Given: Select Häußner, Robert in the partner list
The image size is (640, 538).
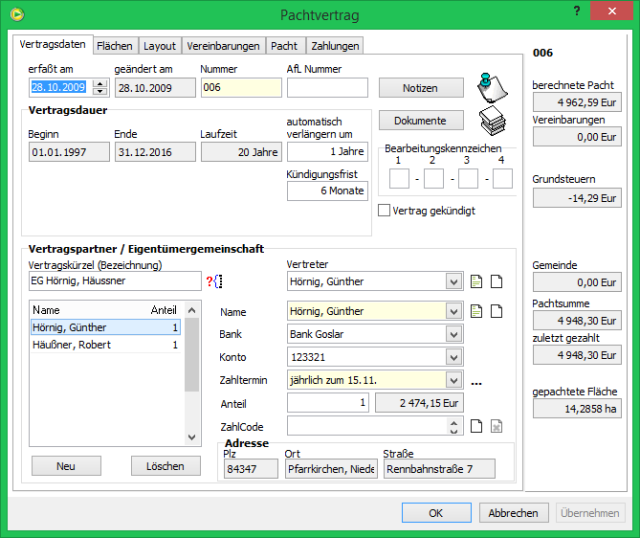Looking at the screenshot, I should coord(72,345).
